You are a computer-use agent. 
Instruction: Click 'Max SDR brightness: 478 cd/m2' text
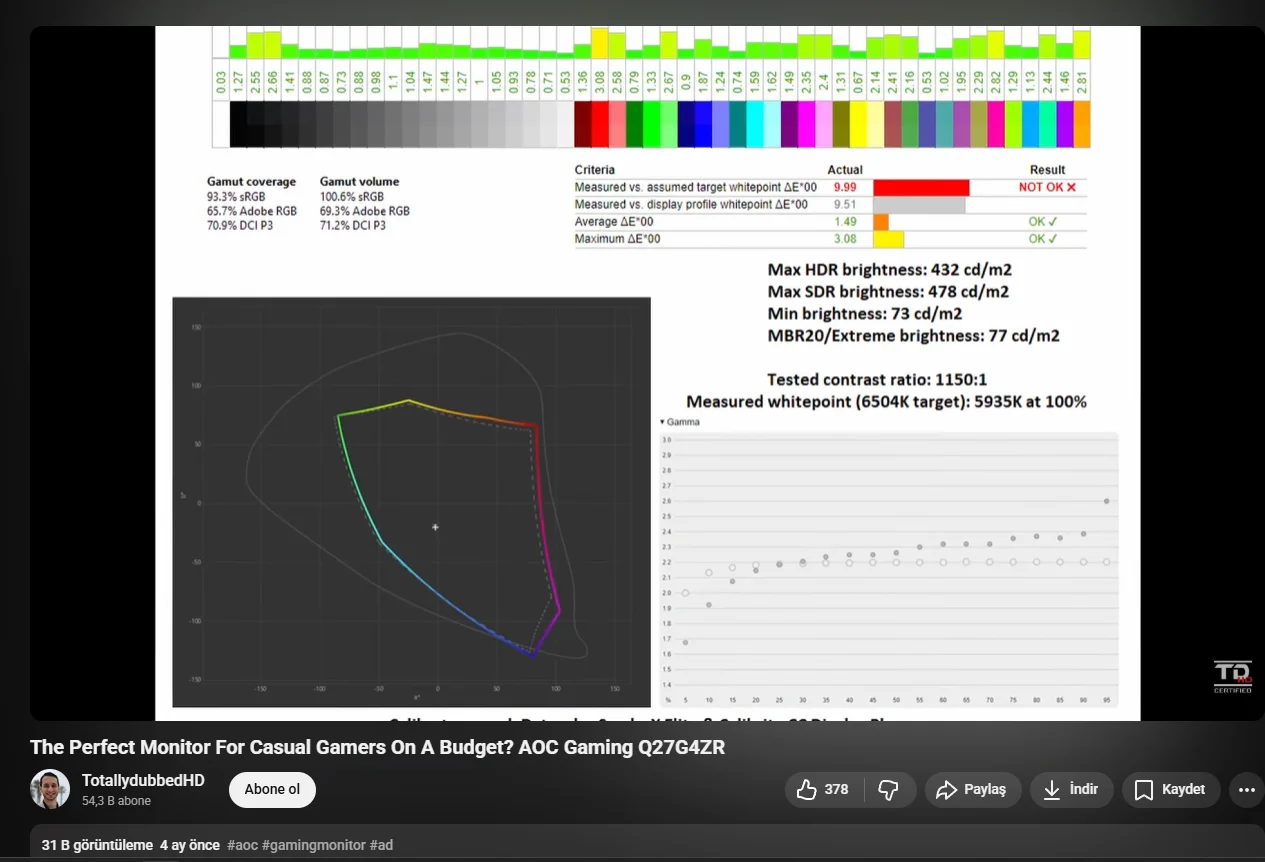888,292
